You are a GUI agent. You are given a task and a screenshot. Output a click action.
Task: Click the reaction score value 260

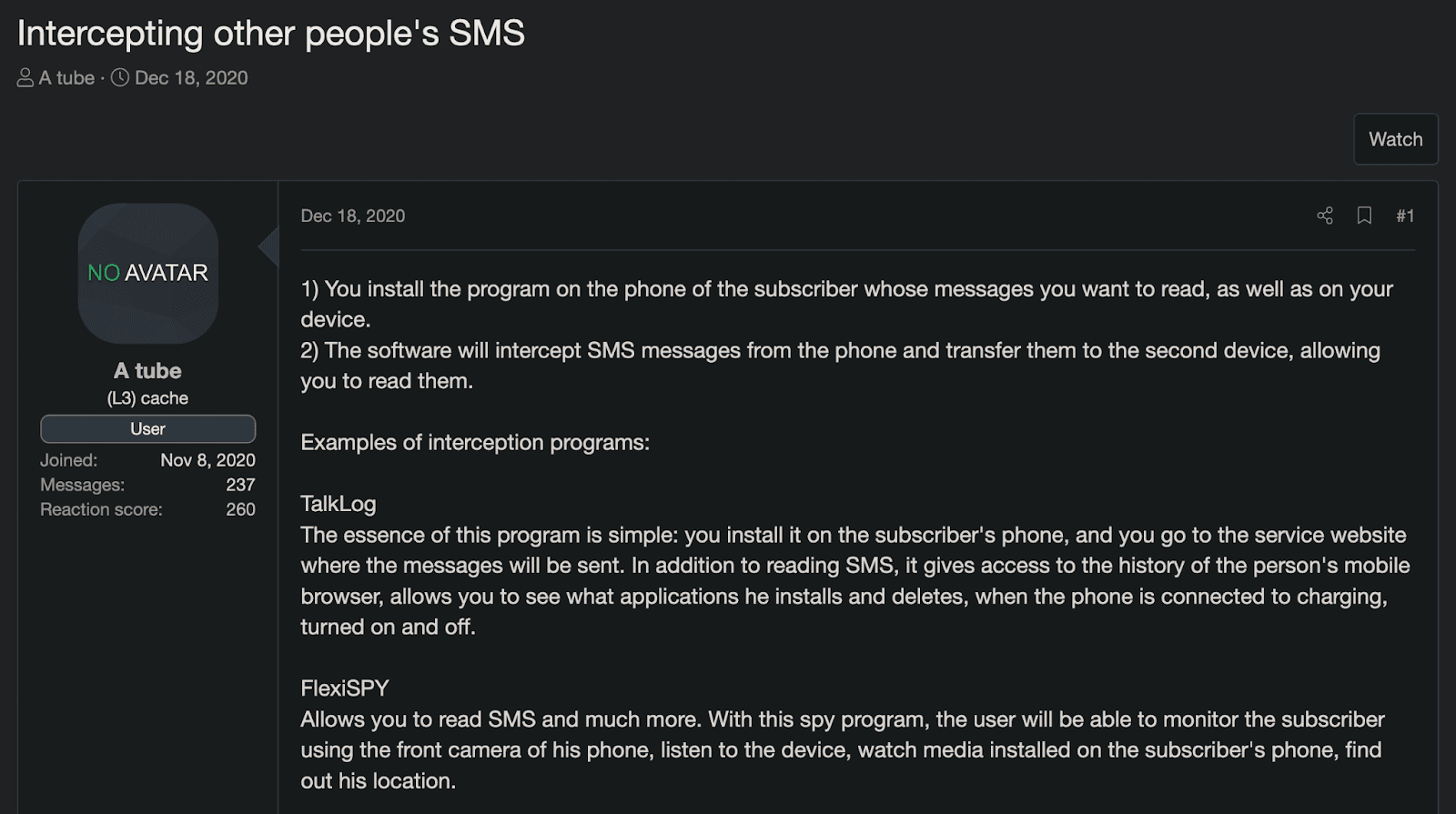(240, 509)
